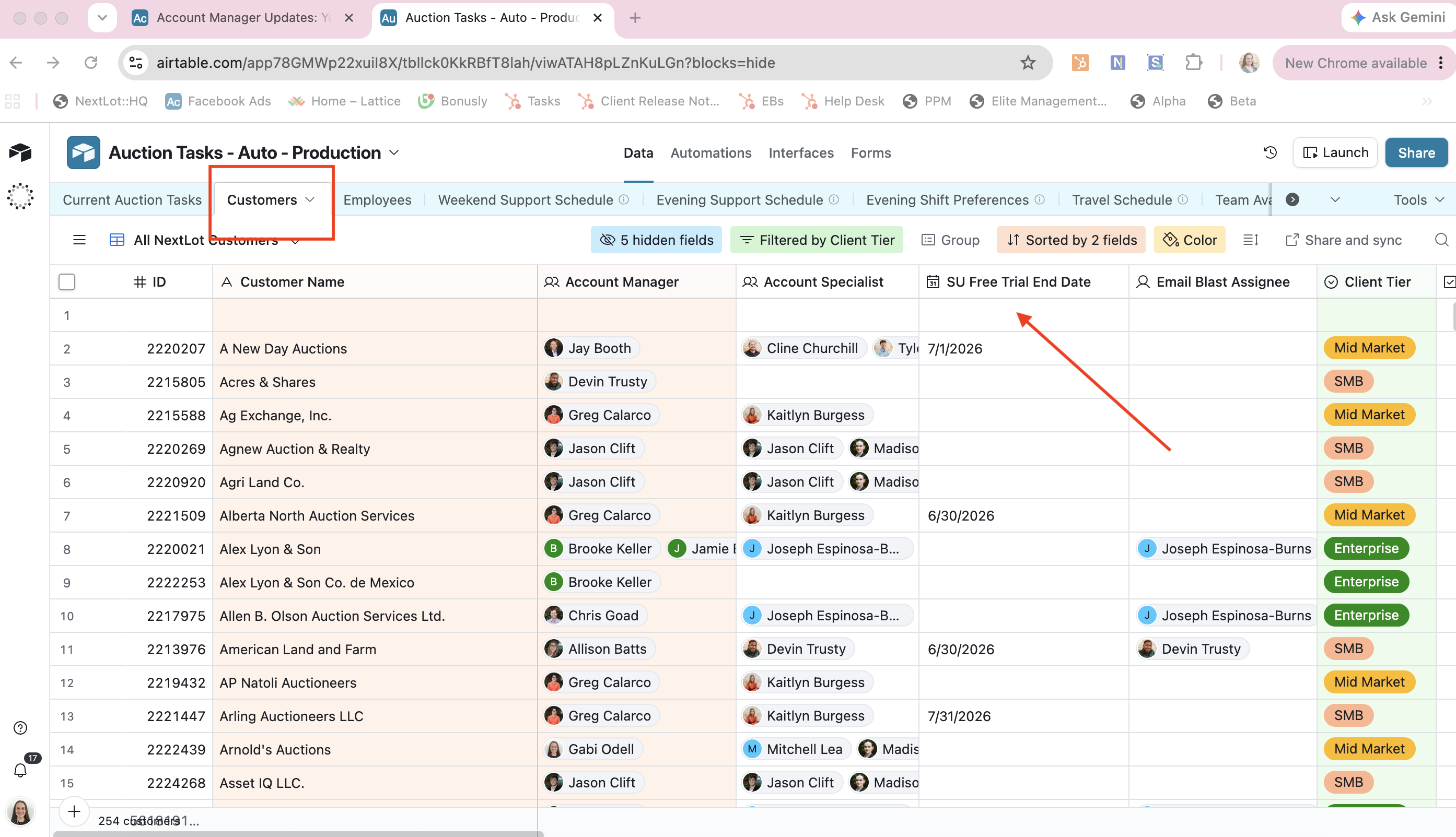
Task: Click the N extension icon
Action: (x=1117, y=63)
